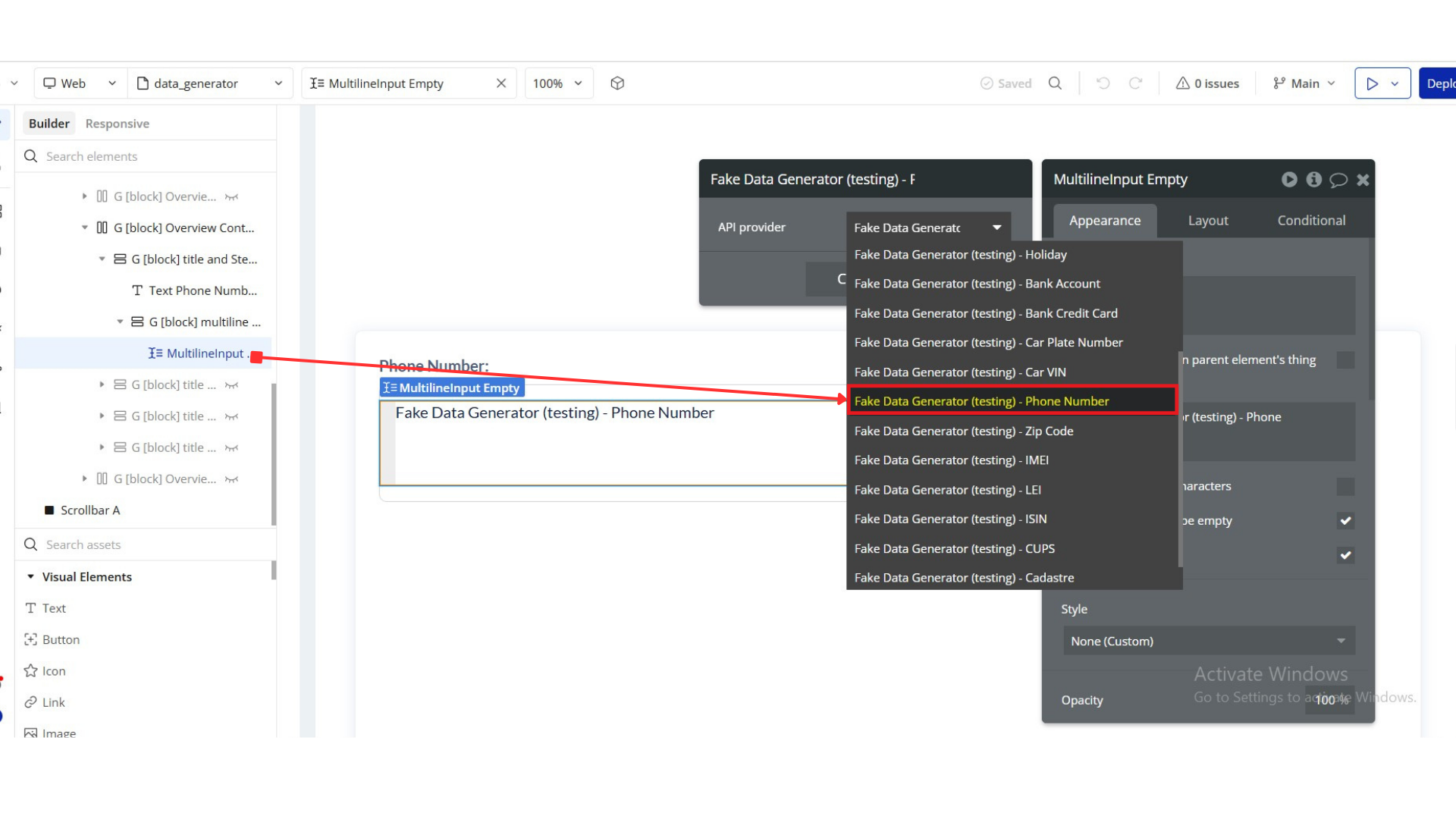The height and width of the screenshot is (819, 1456).
Task: Collapse the G [block] multiline tree group
Action: [120, 322]
